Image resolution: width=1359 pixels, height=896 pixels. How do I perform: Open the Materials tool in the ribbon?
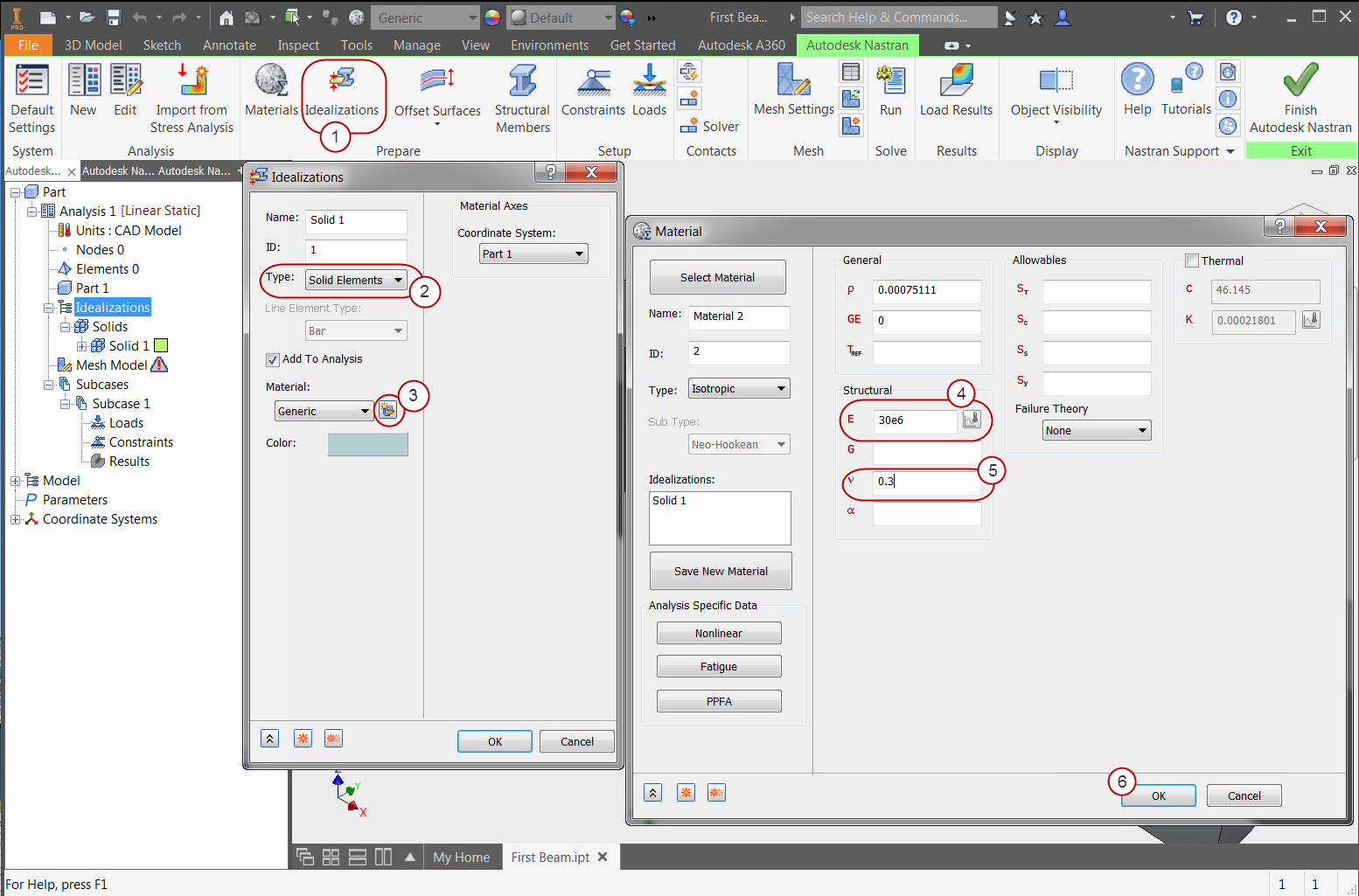pos(271,92)
